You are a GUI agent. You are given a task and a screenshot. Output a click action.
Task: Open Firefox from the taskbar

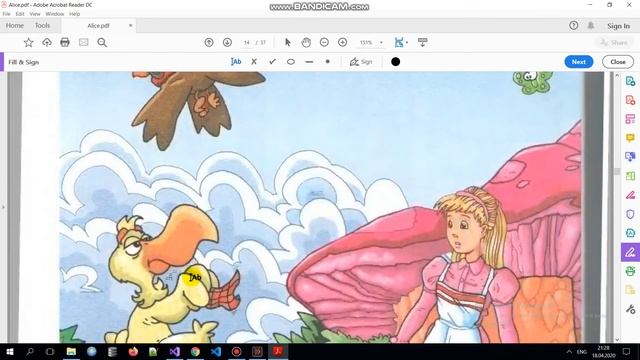[133, 351]
